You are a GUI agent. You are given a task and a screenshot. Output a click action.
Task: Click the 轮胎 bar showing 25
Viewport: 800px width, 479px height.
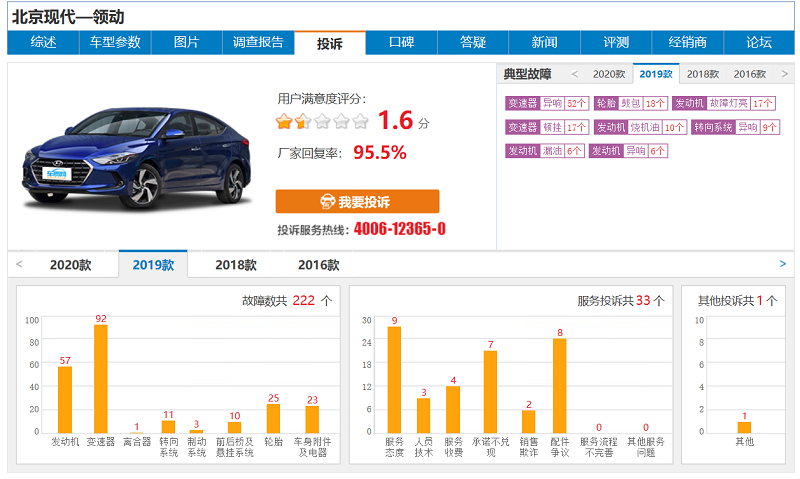tap(273, 419)
